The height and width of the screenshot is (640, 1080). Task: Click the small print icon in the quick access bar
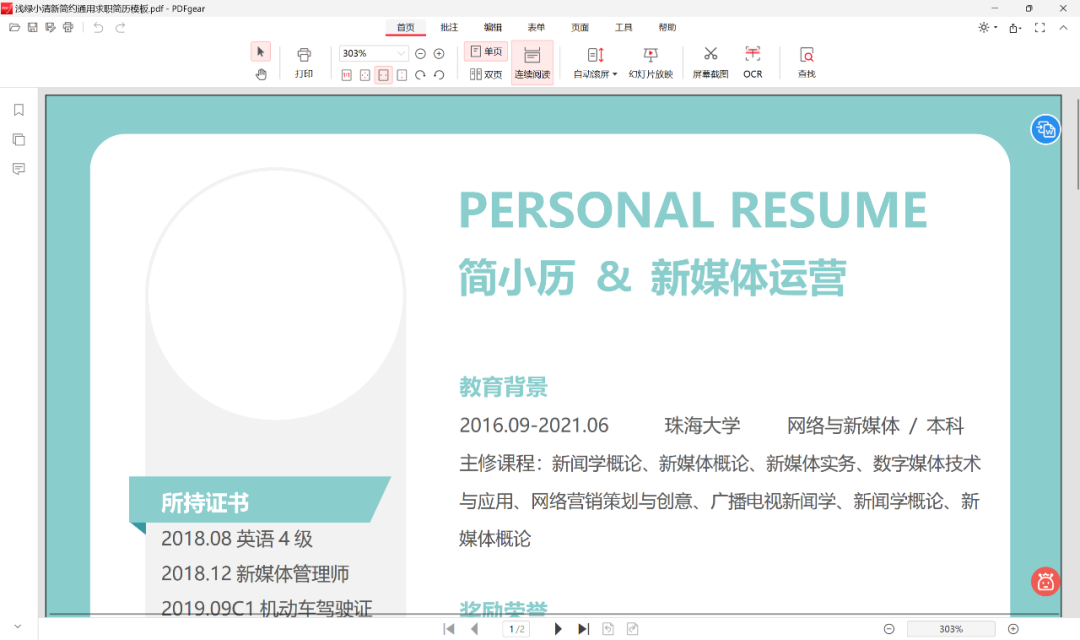point(68,28)
